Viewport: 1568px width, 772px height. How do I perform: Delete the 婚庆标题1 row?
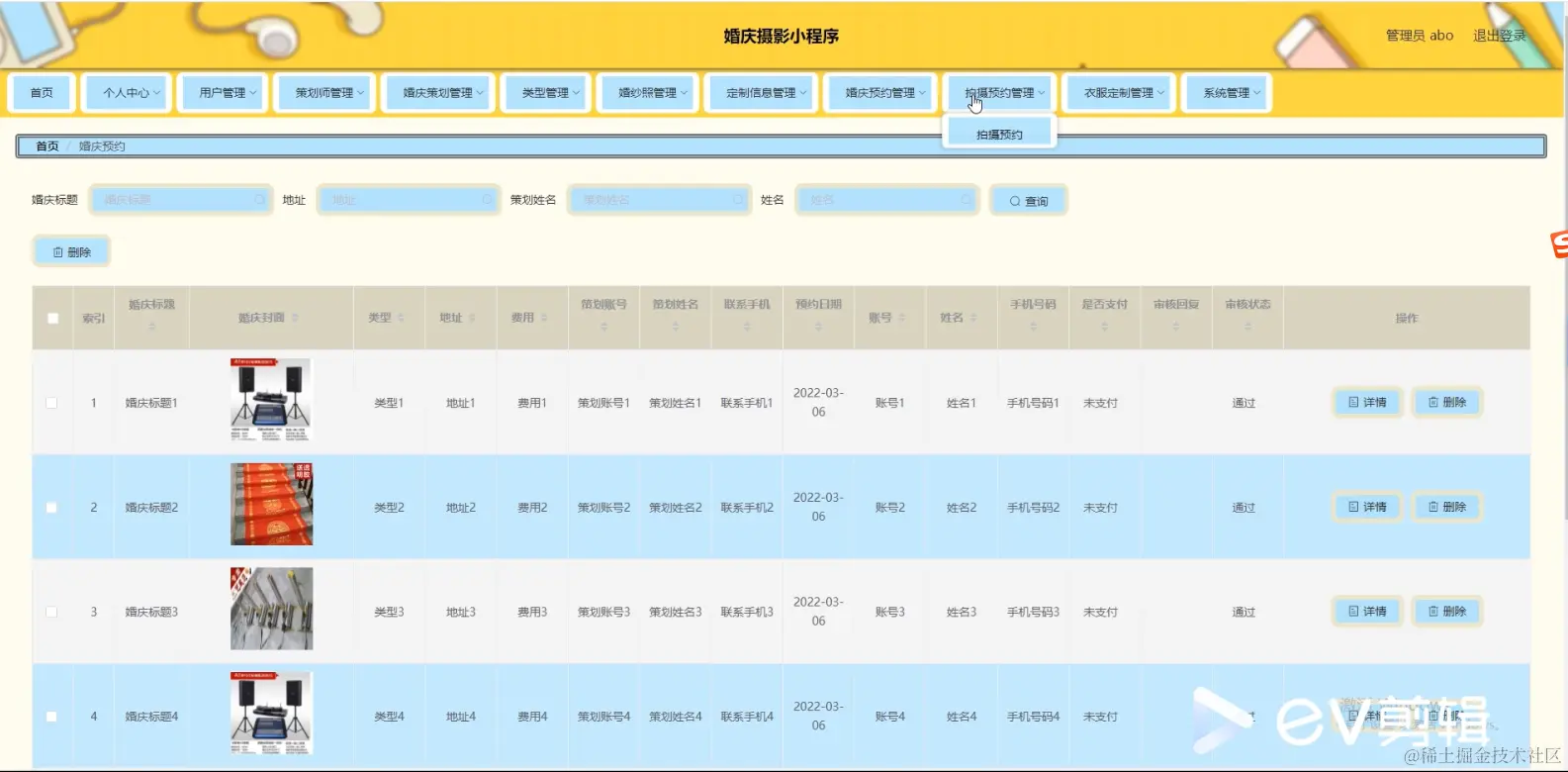click(x=1446, y=403)
